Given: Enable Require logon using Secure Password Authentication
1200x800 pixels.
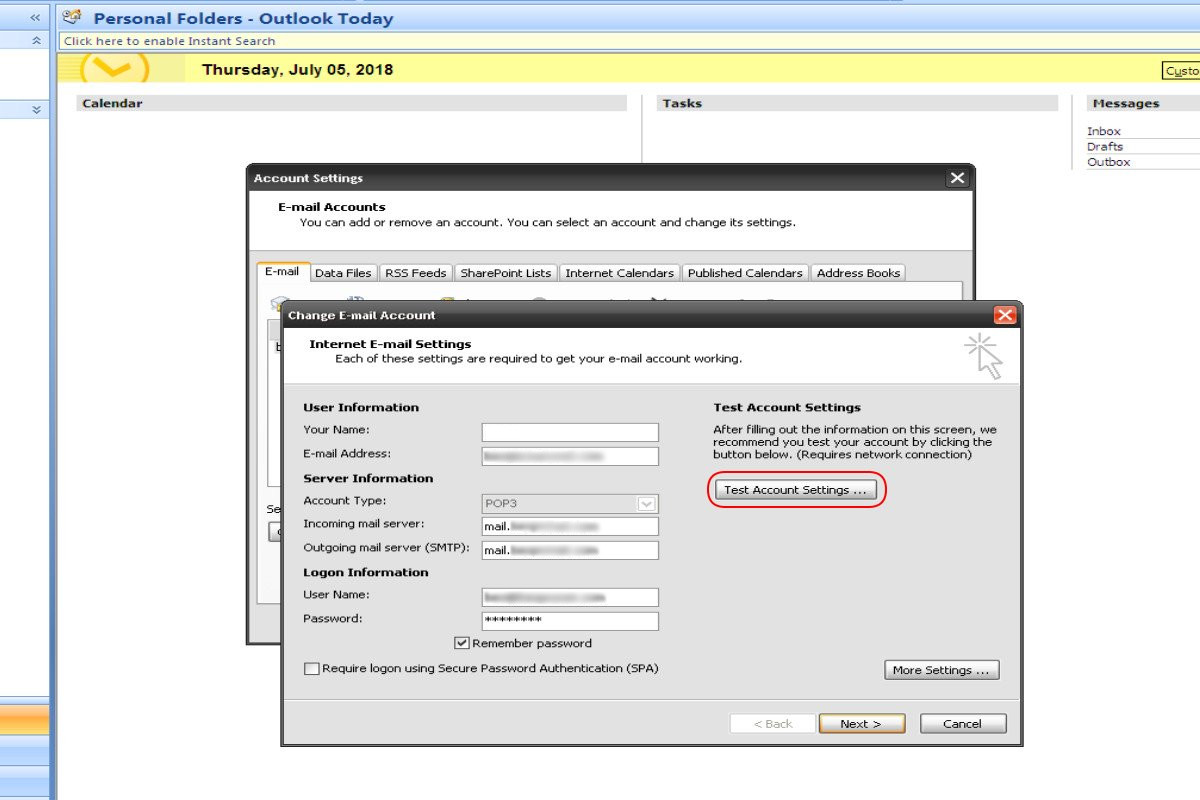Looking at the screenshot, I should click(x=312, y=669).
